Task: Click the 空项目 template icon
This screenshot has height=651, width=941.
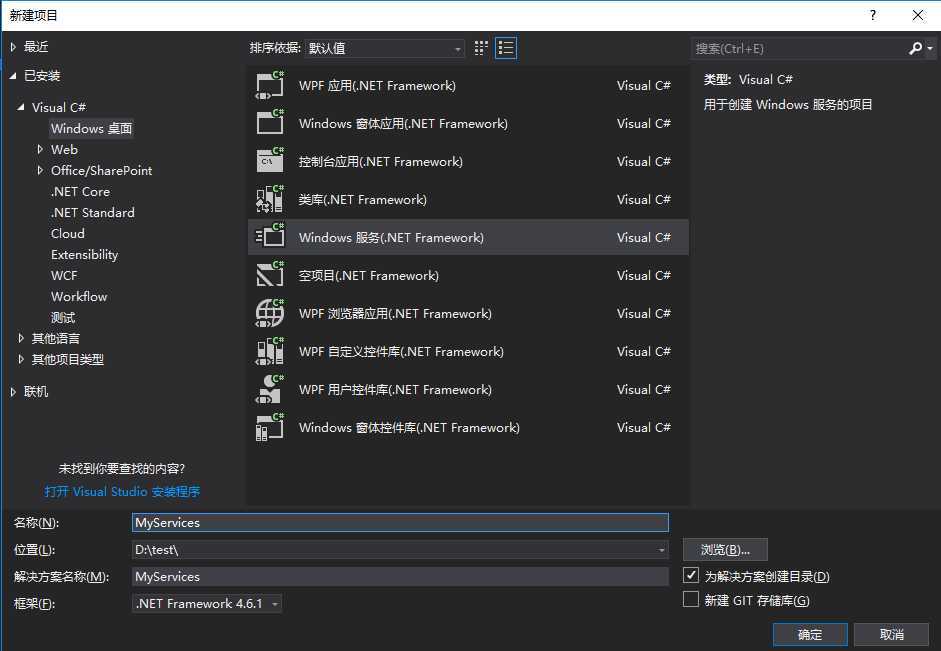Action: pyautogui.click(x=269, y=275)
